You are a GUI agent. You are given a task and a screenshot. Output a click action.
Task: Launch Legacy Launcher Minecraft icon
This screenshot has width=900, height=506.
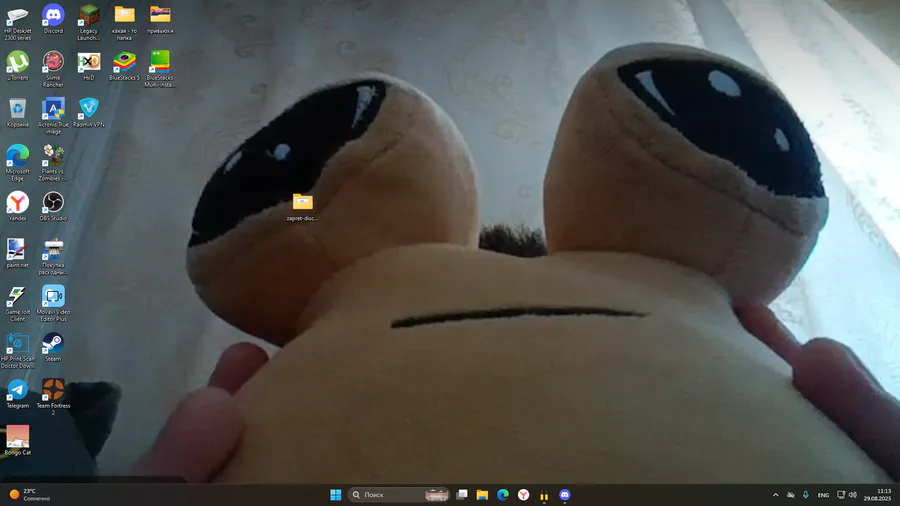[88, 23]
